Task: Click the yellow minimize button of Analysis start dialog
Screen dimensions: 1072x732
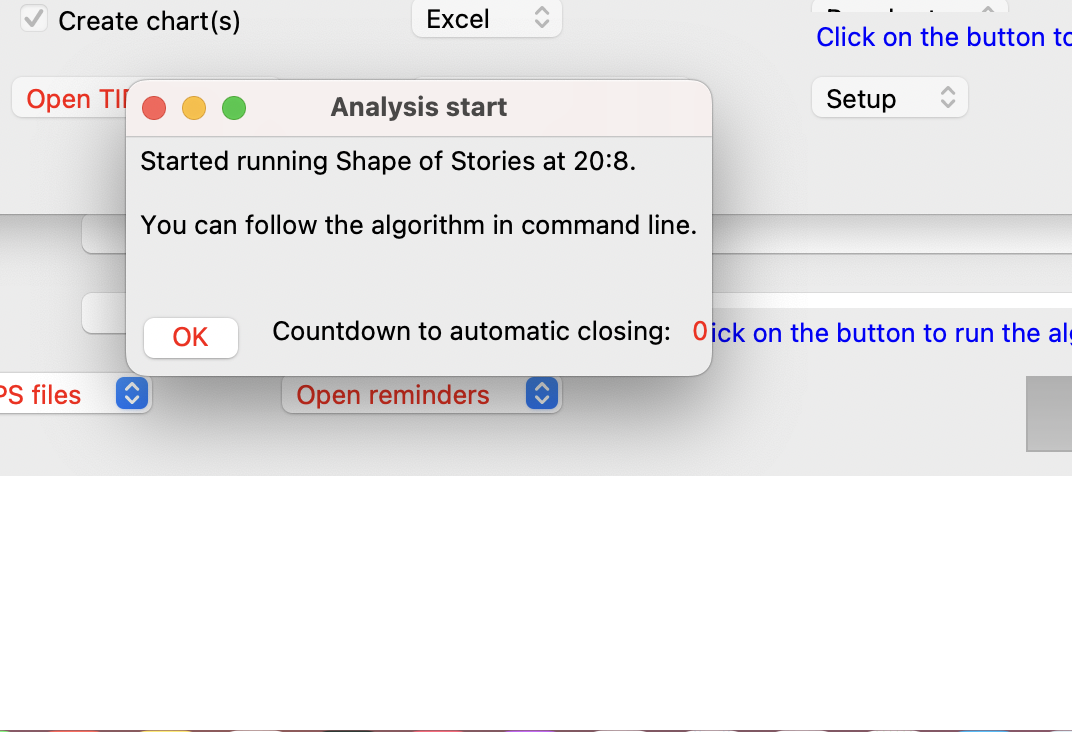Action: [x=194, y=108]
